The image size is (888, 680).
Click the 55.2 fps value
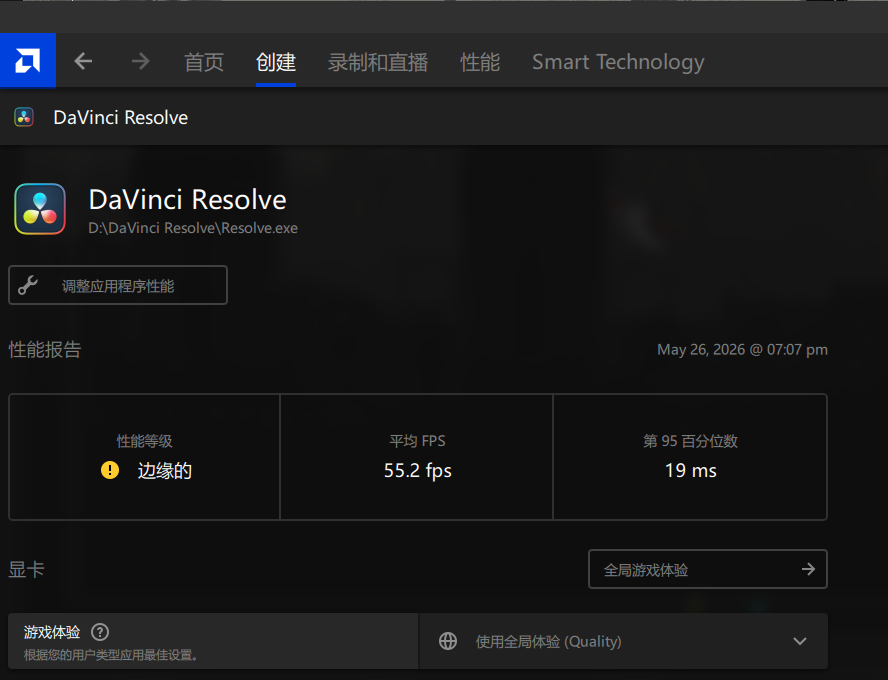417,471
